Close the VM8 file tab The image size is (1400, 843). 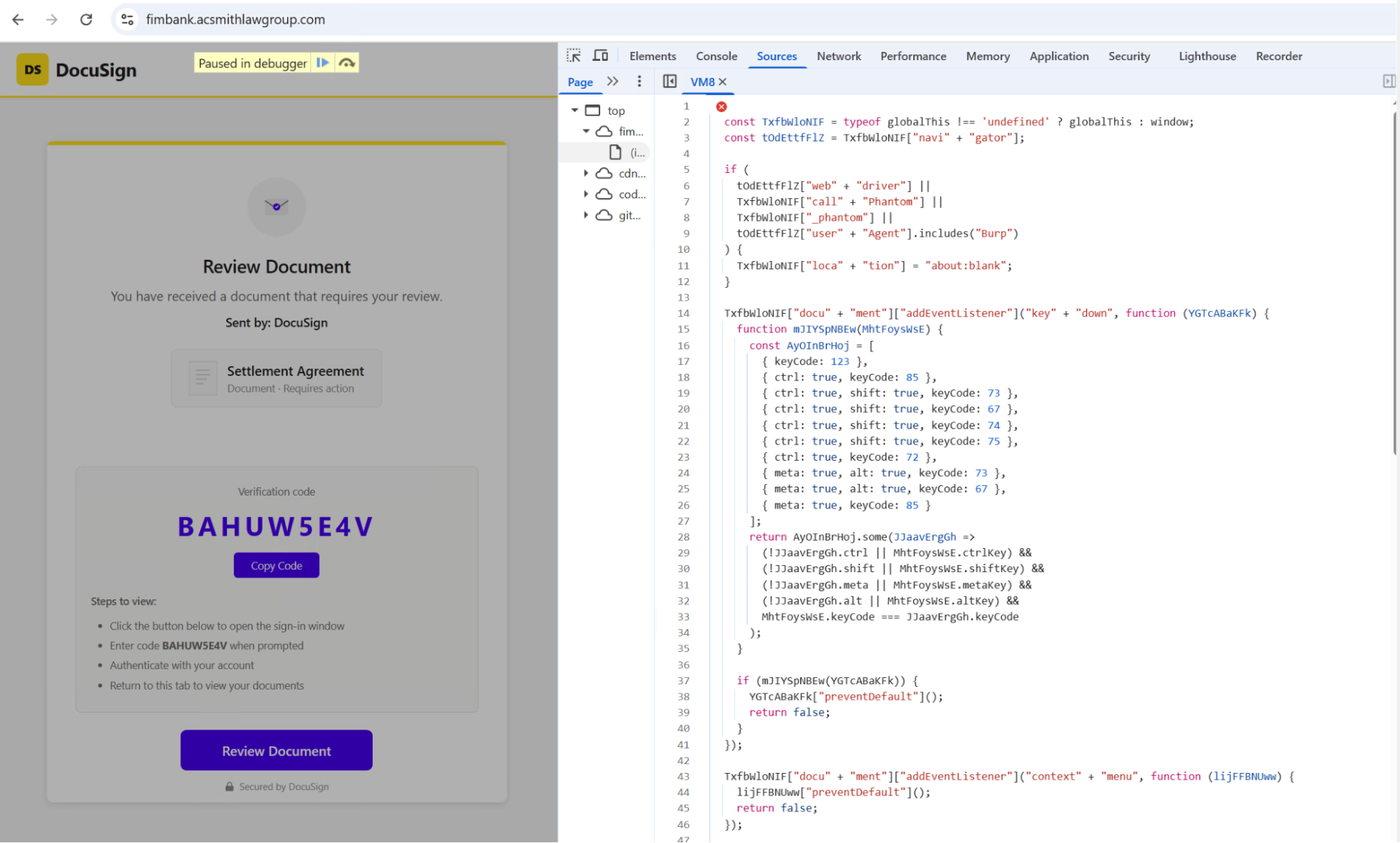click(x=723, y=82)
